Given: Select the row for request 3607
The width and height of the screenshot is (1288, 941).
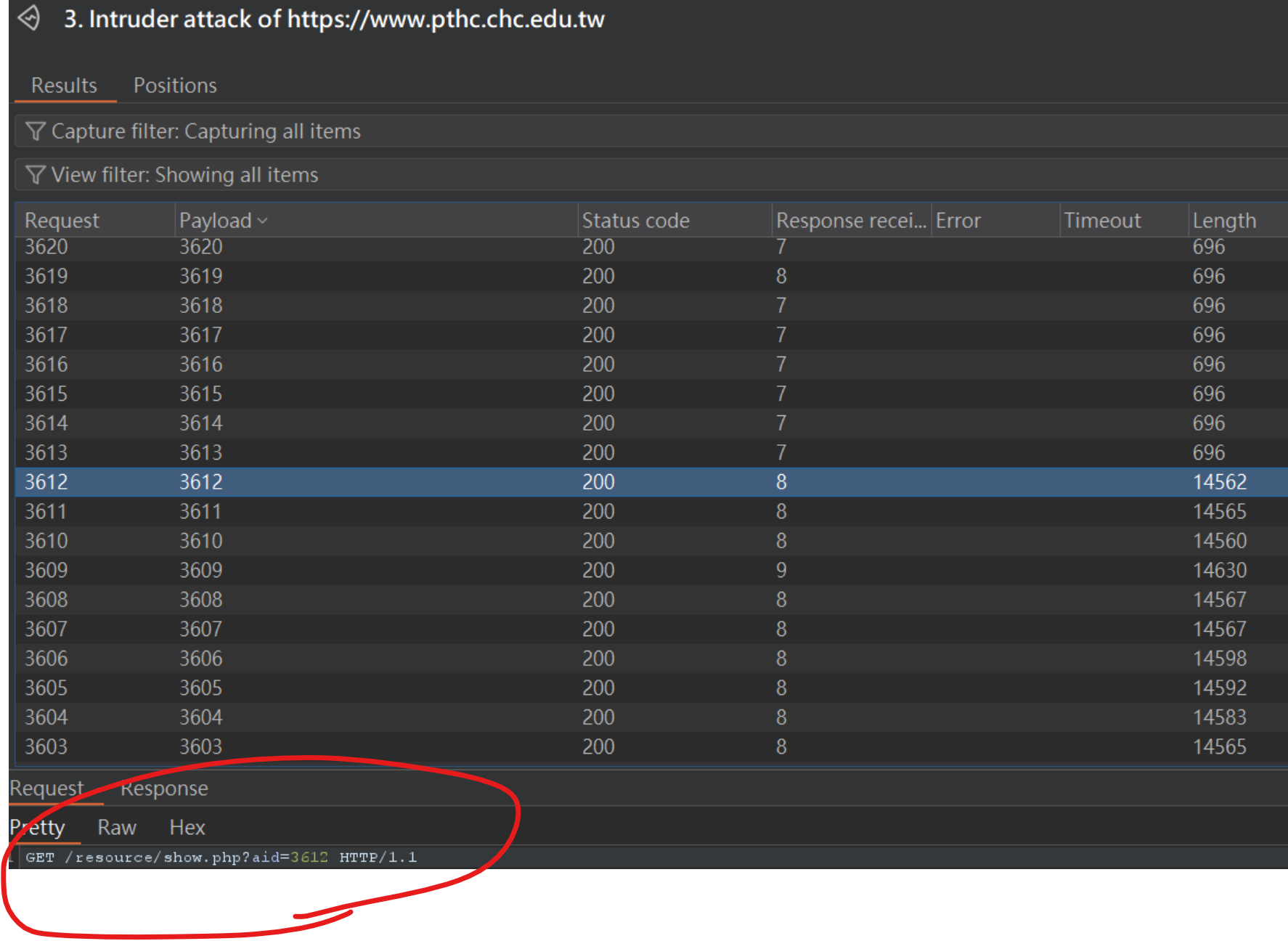Looking at the screenshot, I should (x=651, y=630).
